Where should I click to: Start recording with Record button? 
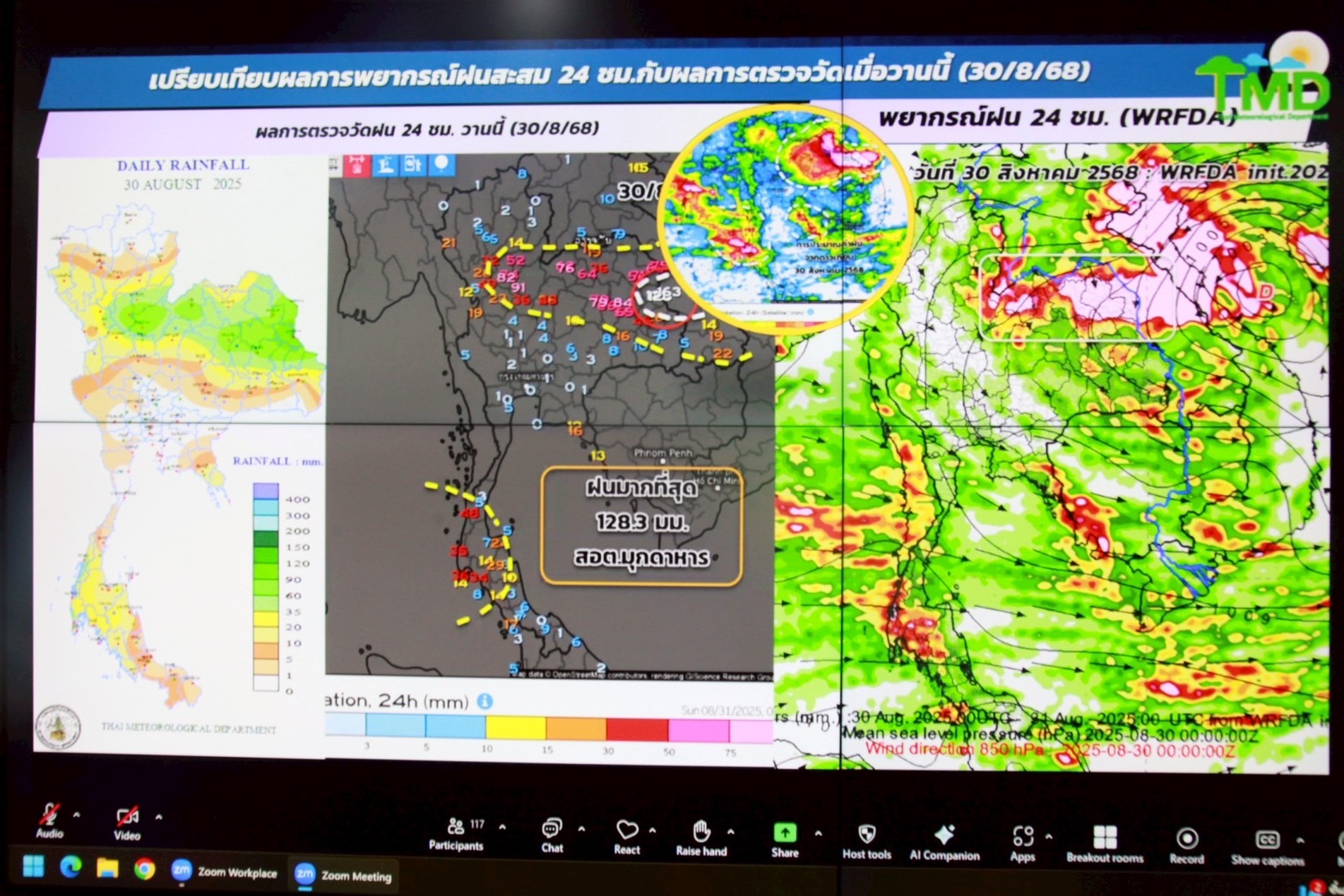tap(1186, 843)
